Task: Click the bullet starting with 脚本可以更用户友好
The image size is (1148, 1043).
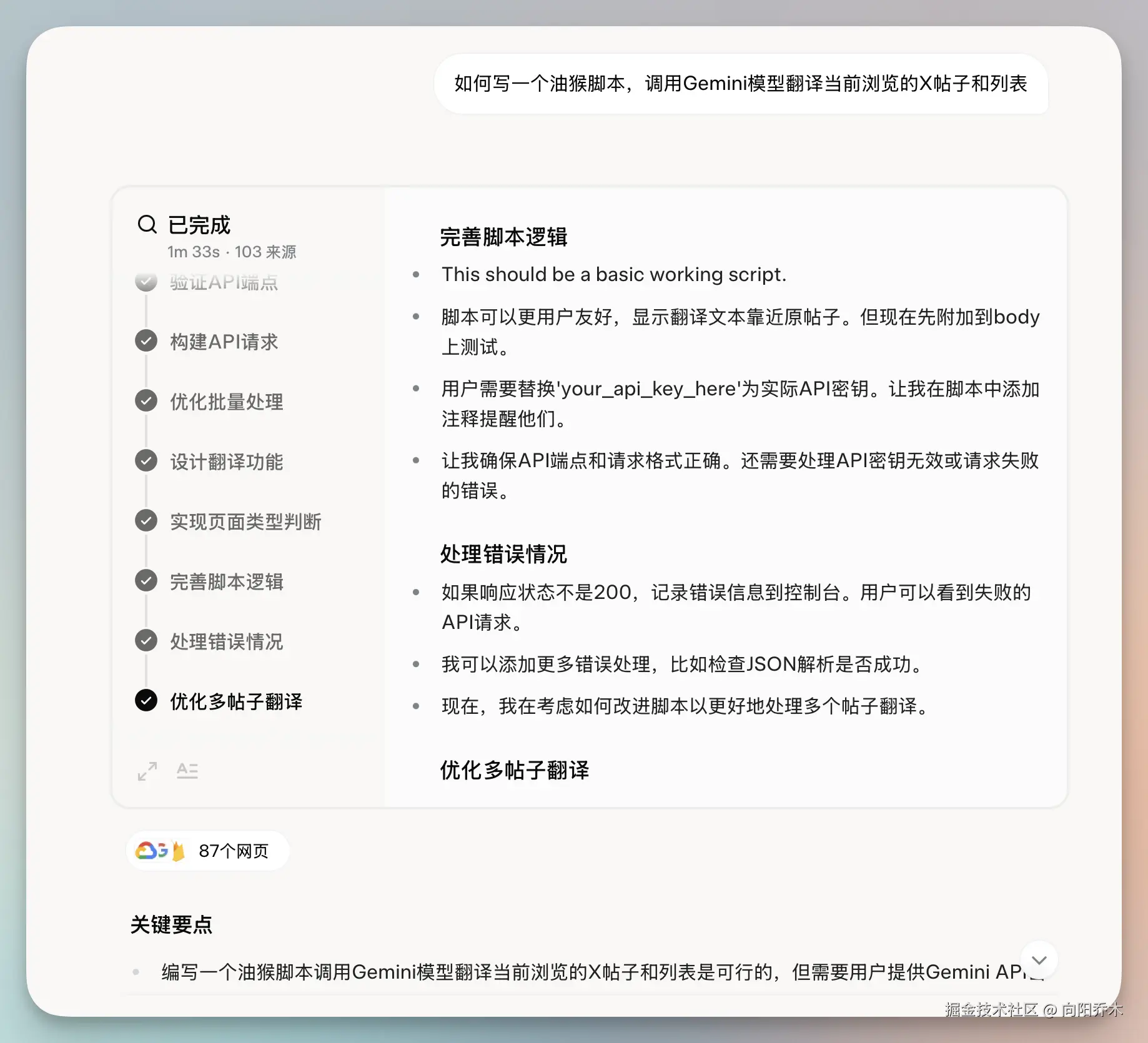Action: coord(741,332)
